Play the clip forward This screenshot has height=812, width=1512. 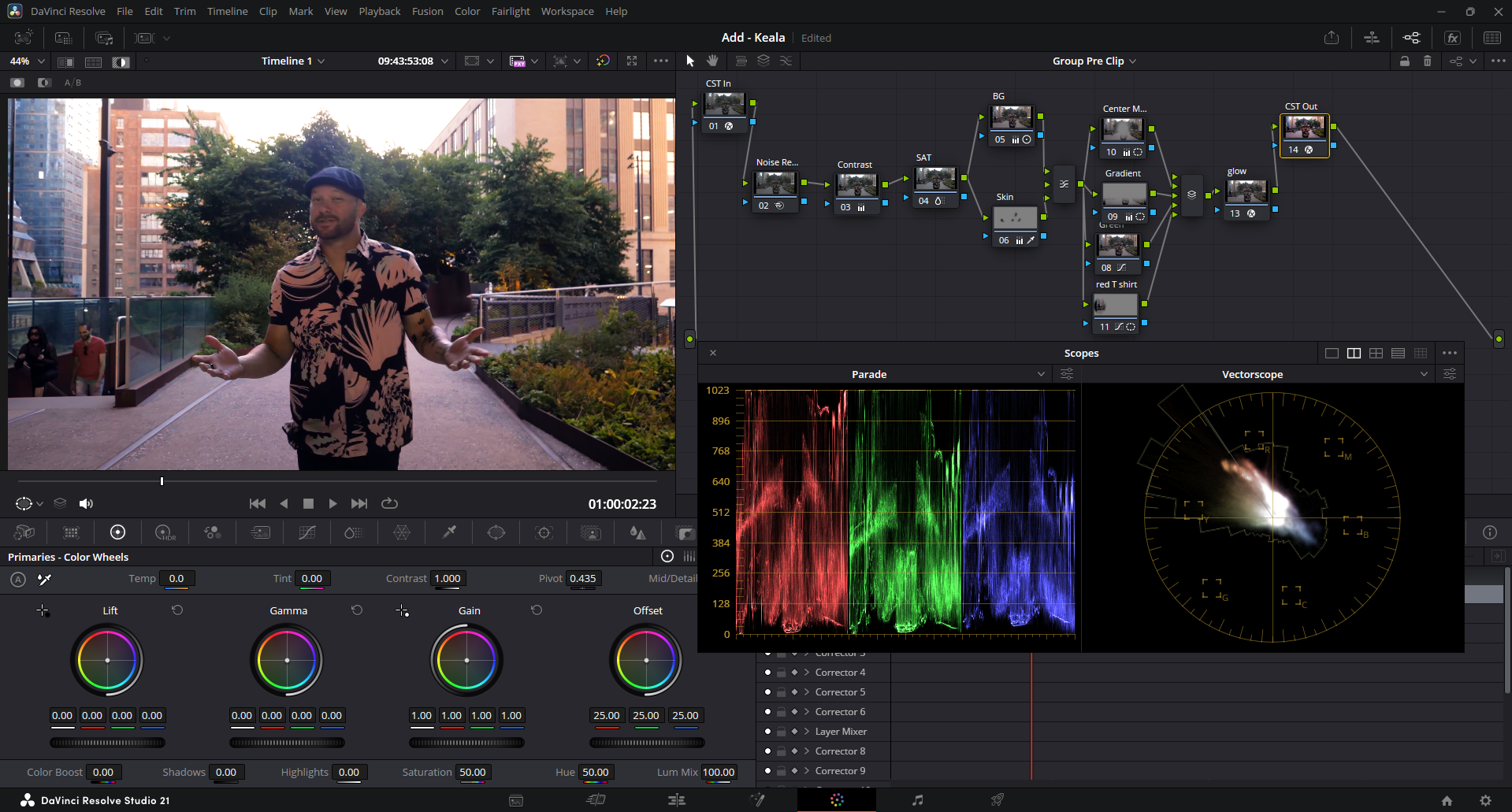pos(332,504)
